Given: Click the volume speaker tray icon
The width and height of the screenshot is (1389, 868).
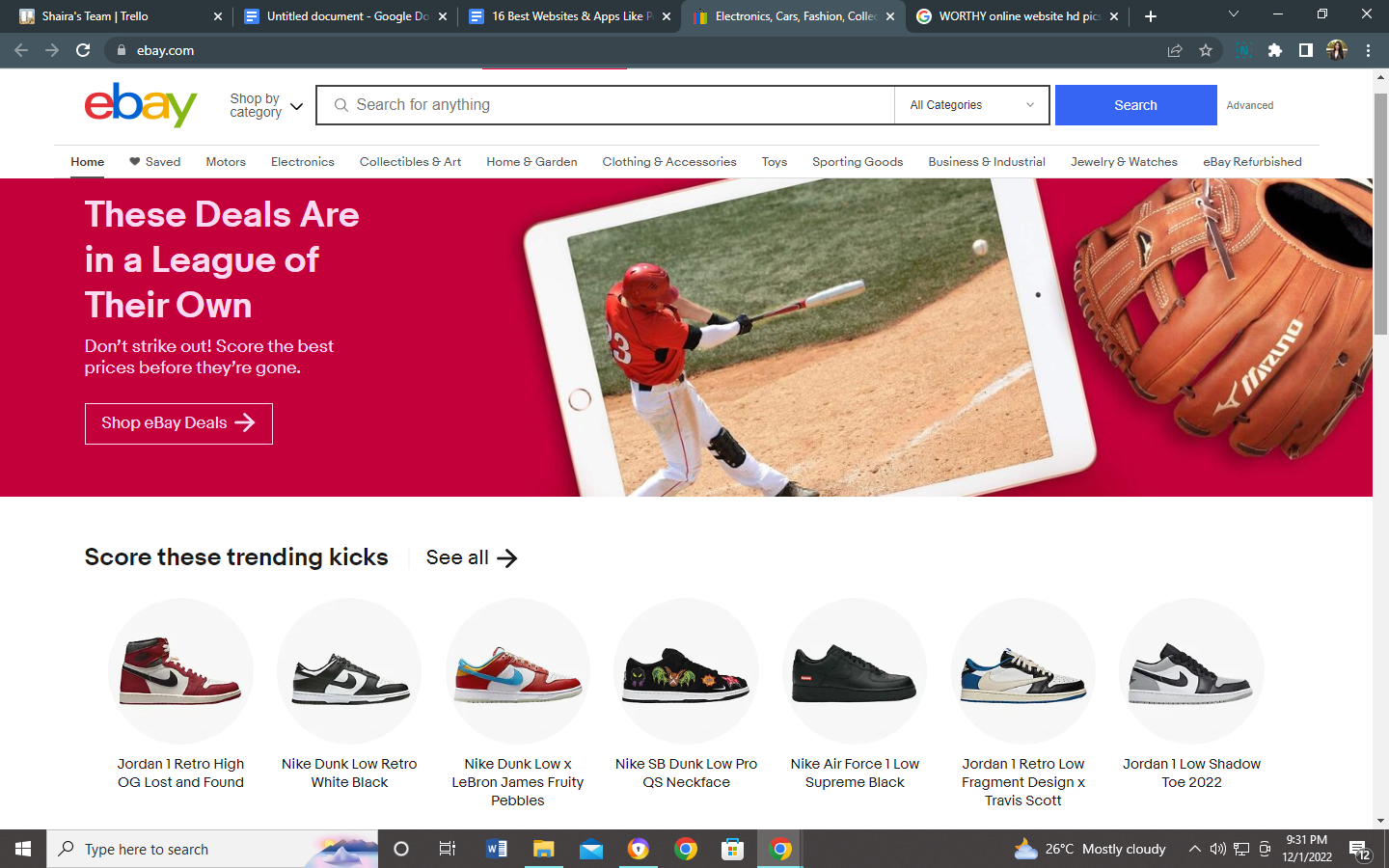Looking at the screenshot, I should point(1218,849).
